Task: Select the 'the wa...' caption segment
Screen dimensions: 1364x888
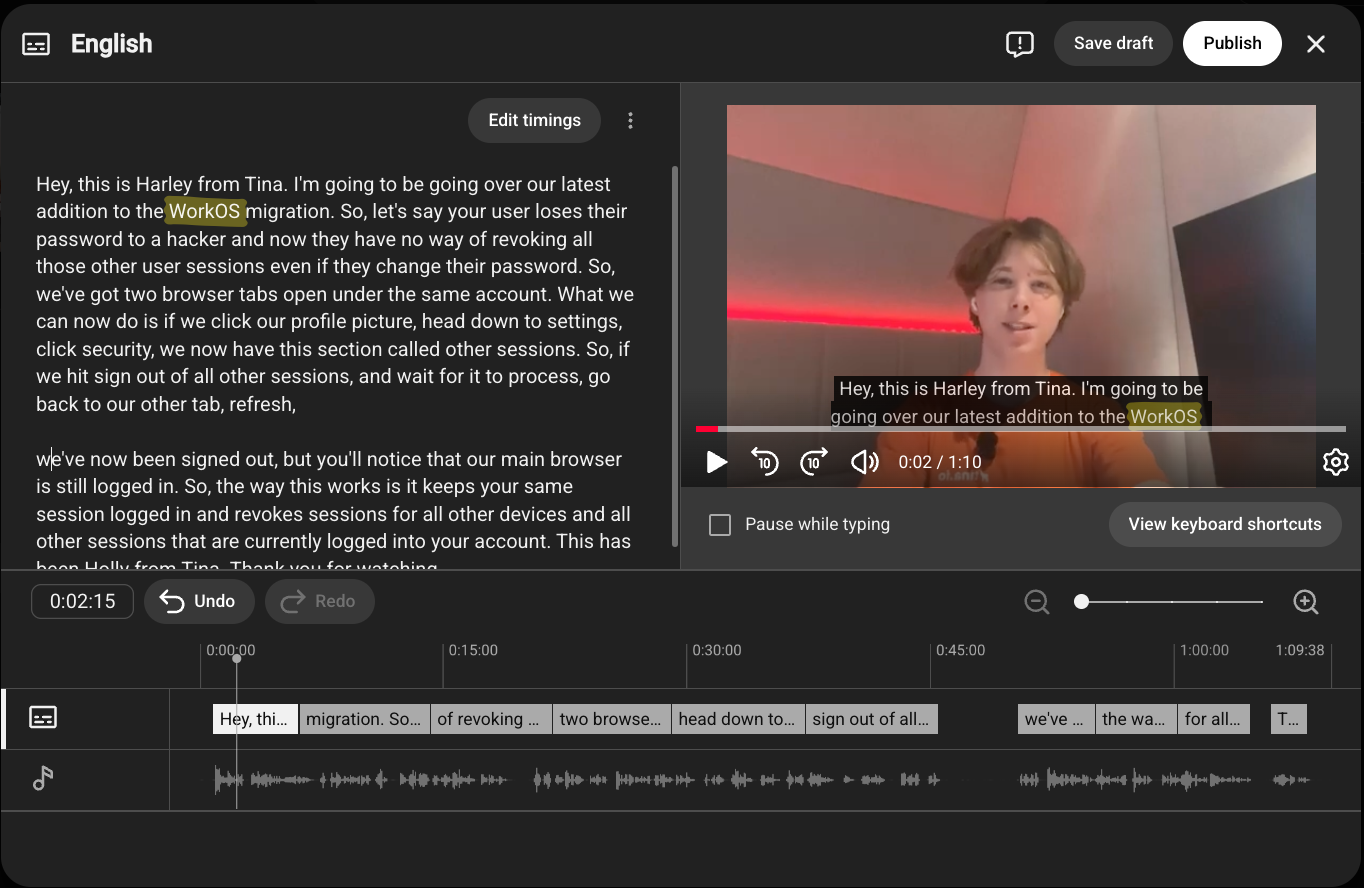Action: coord(1135,719)
